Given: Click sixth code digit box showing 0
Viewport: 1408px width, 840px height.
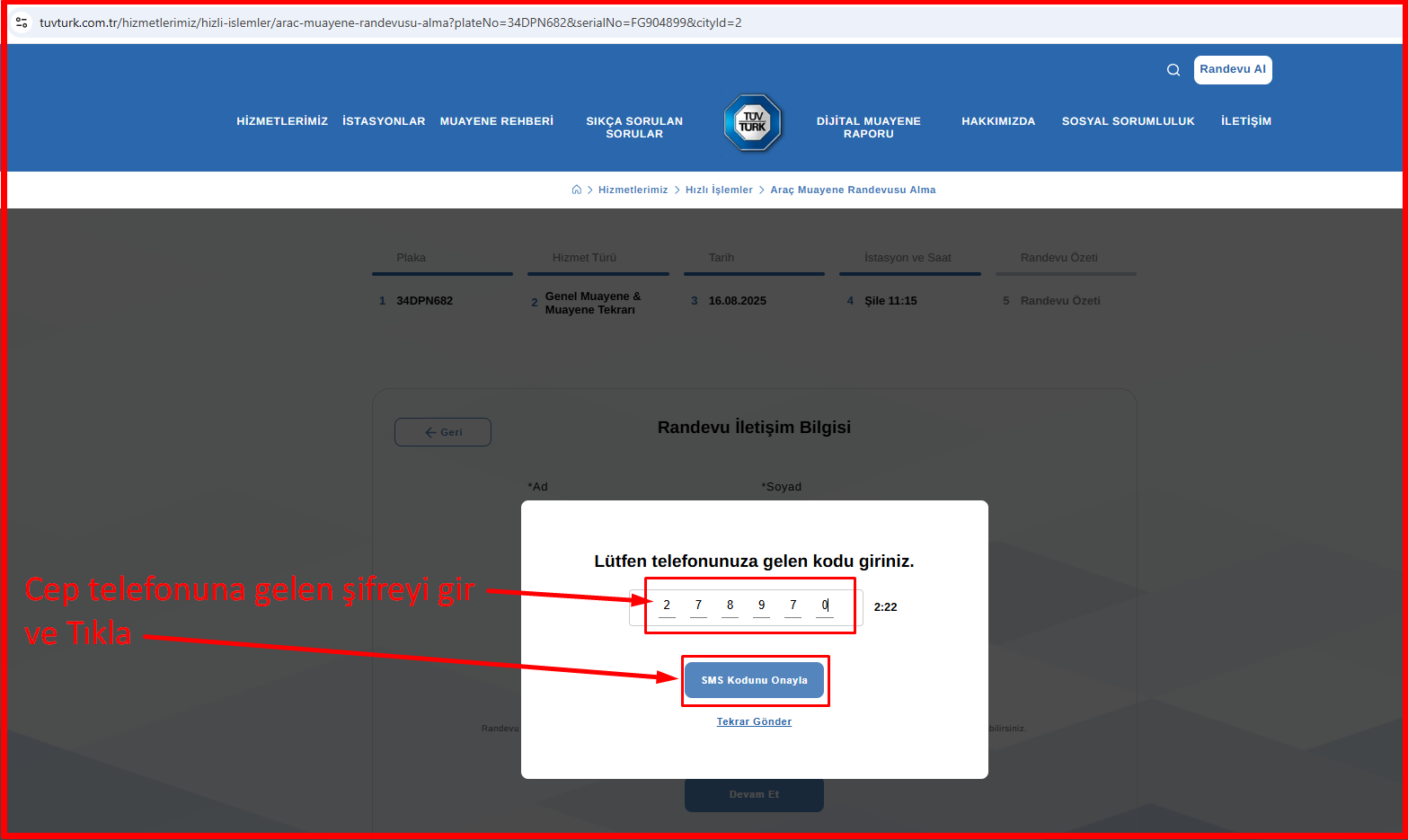Looking at the screenshot, I should pyautogui.click(x=825, y=606).
